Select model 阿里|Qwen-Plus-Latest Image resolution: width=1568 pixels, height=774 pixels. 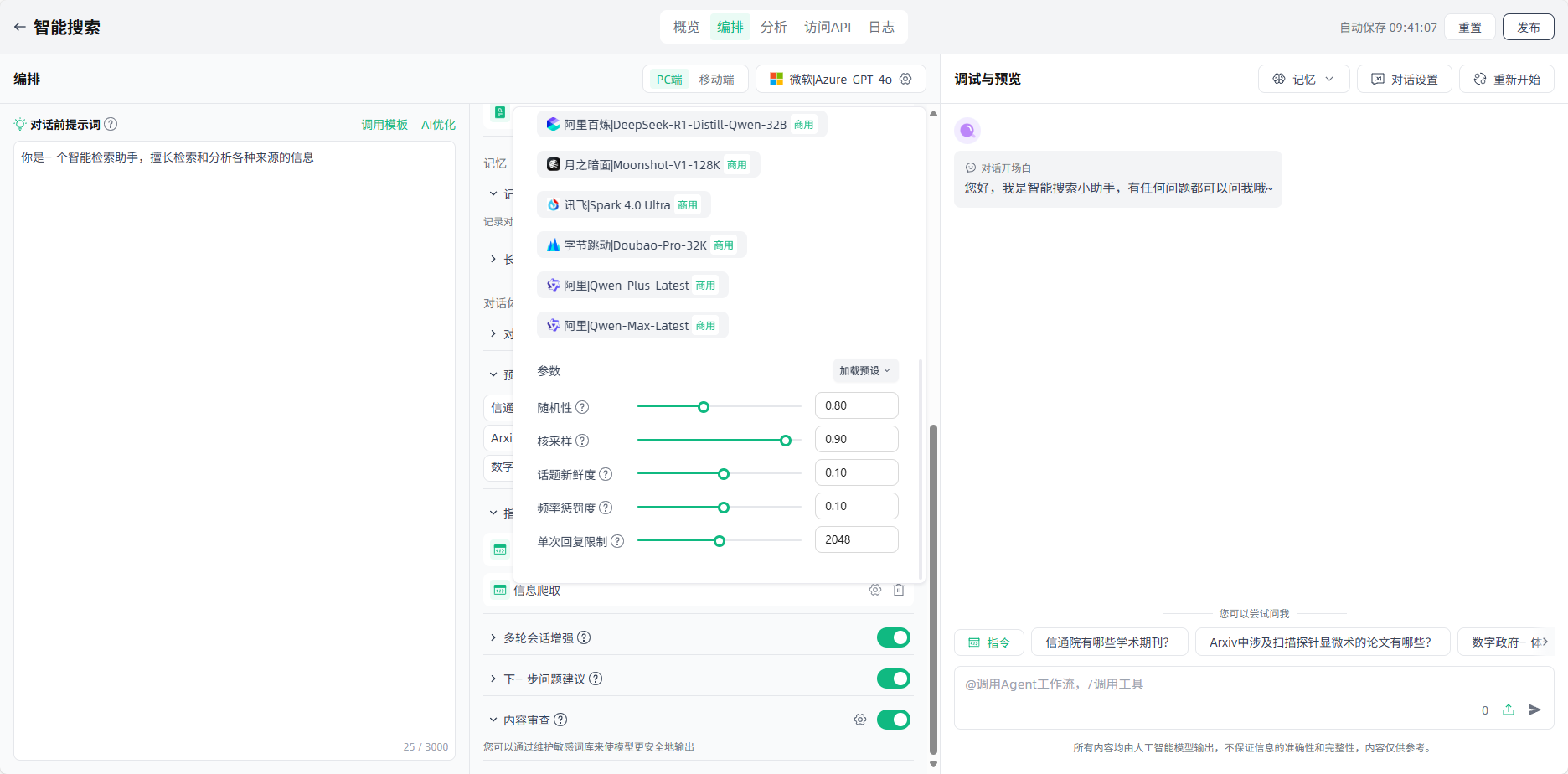point(632,285)
